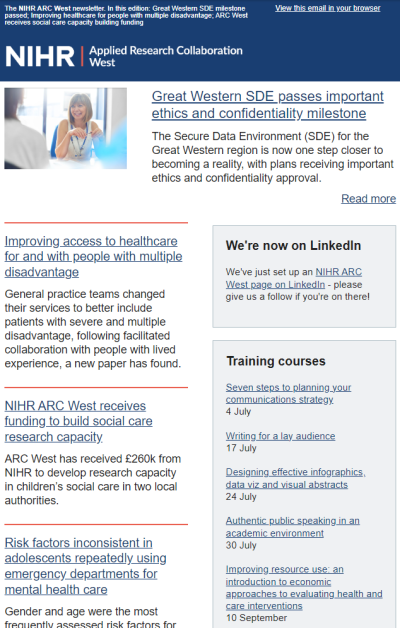Open 'NIHR ARC West receives funding' article
The height and width of the screenshot is (628, 400).
78,421
